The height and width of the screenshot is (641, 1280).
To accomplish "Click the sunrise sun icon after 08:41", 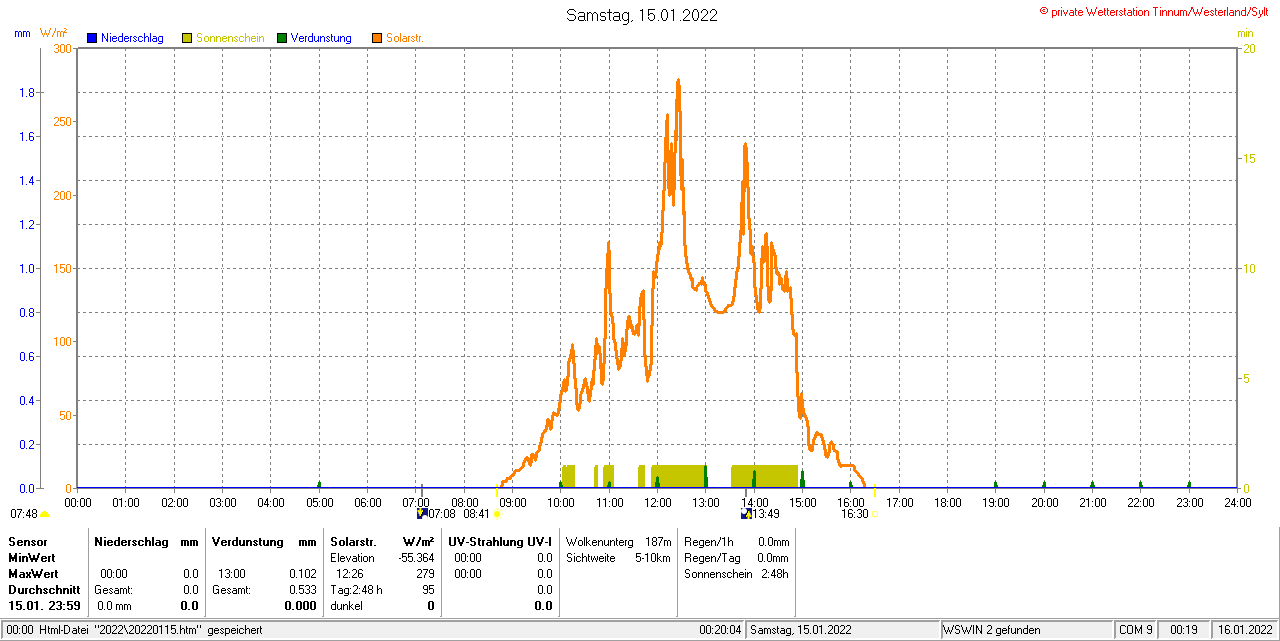I will [x=496, y=514].
